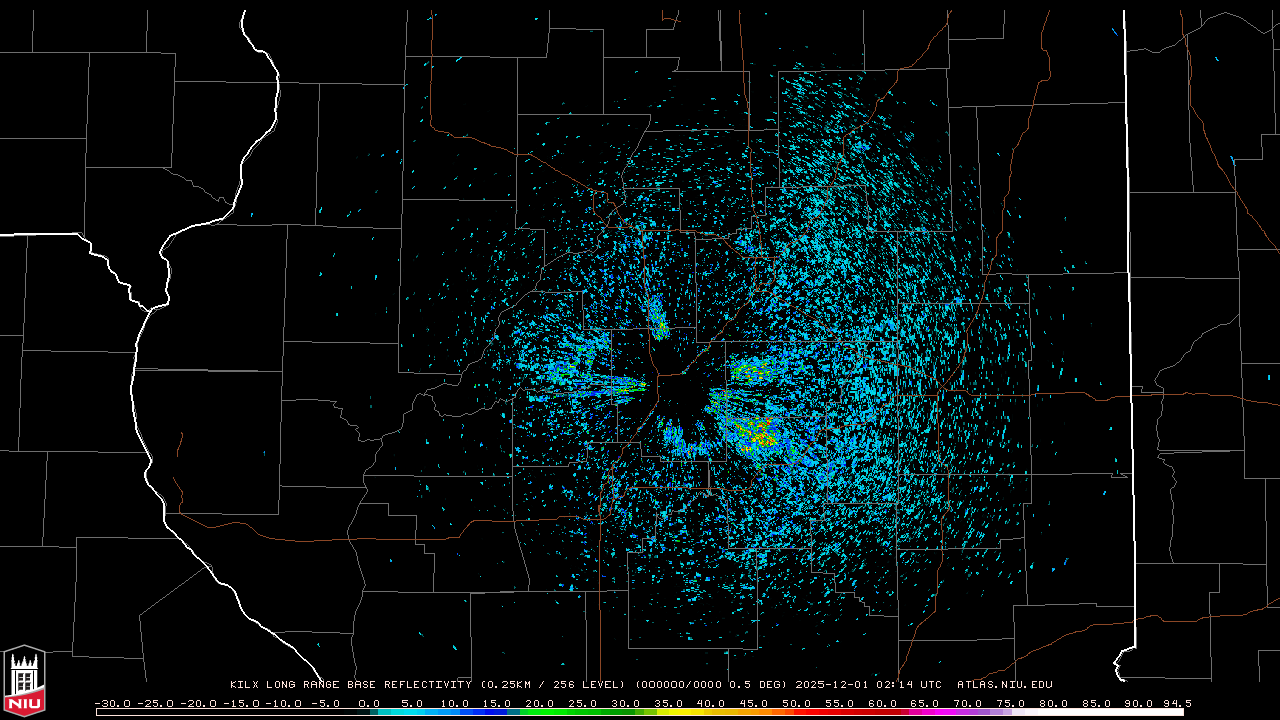Click the red 50.0 dBZ color on scale
Viewport: 1280px width, 720px height.
tap(796, 712)
